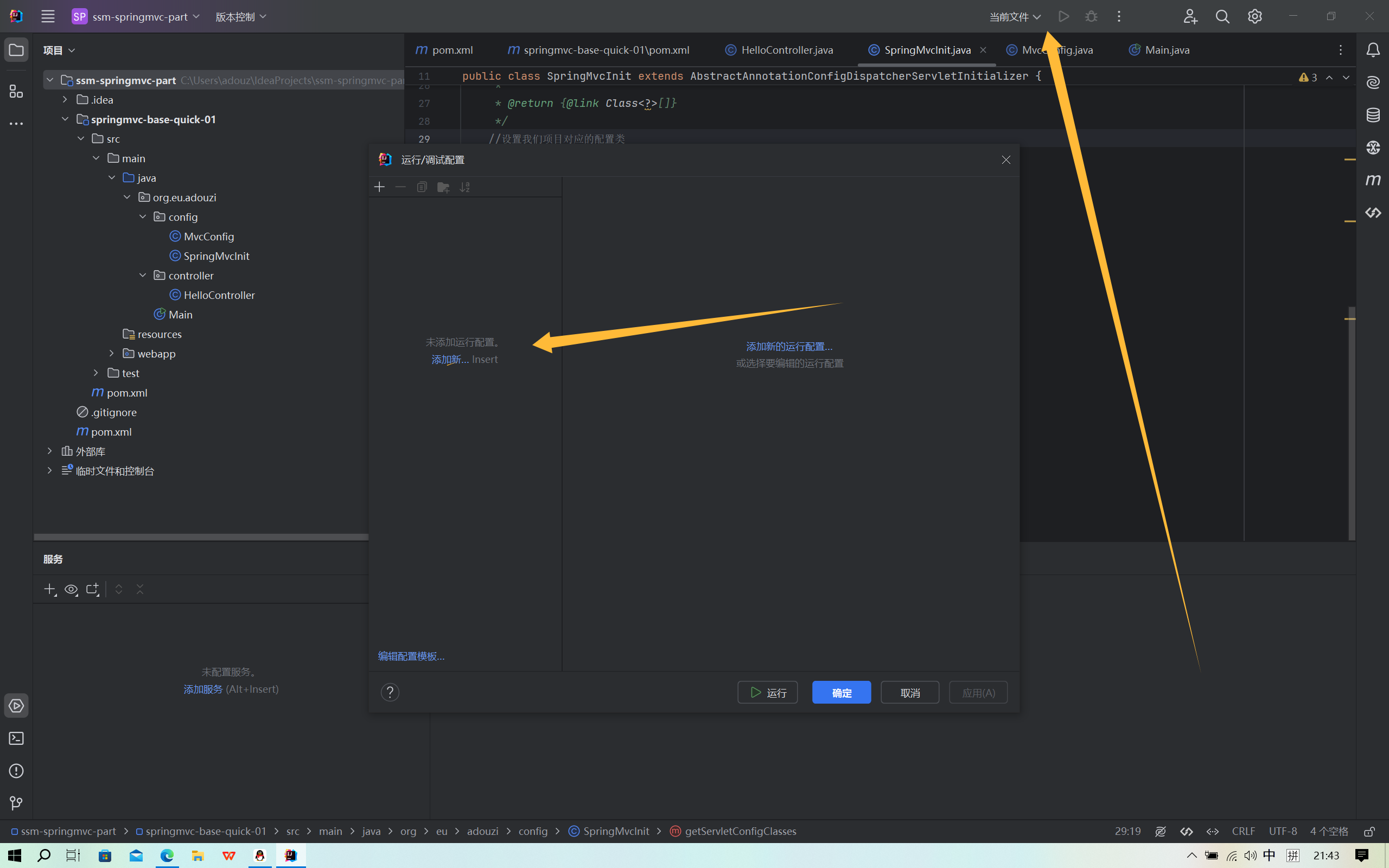This screenshot has height=868, width=1389.
Task: Click the add new configuration plus icon
Action: (x=379, y=187)
